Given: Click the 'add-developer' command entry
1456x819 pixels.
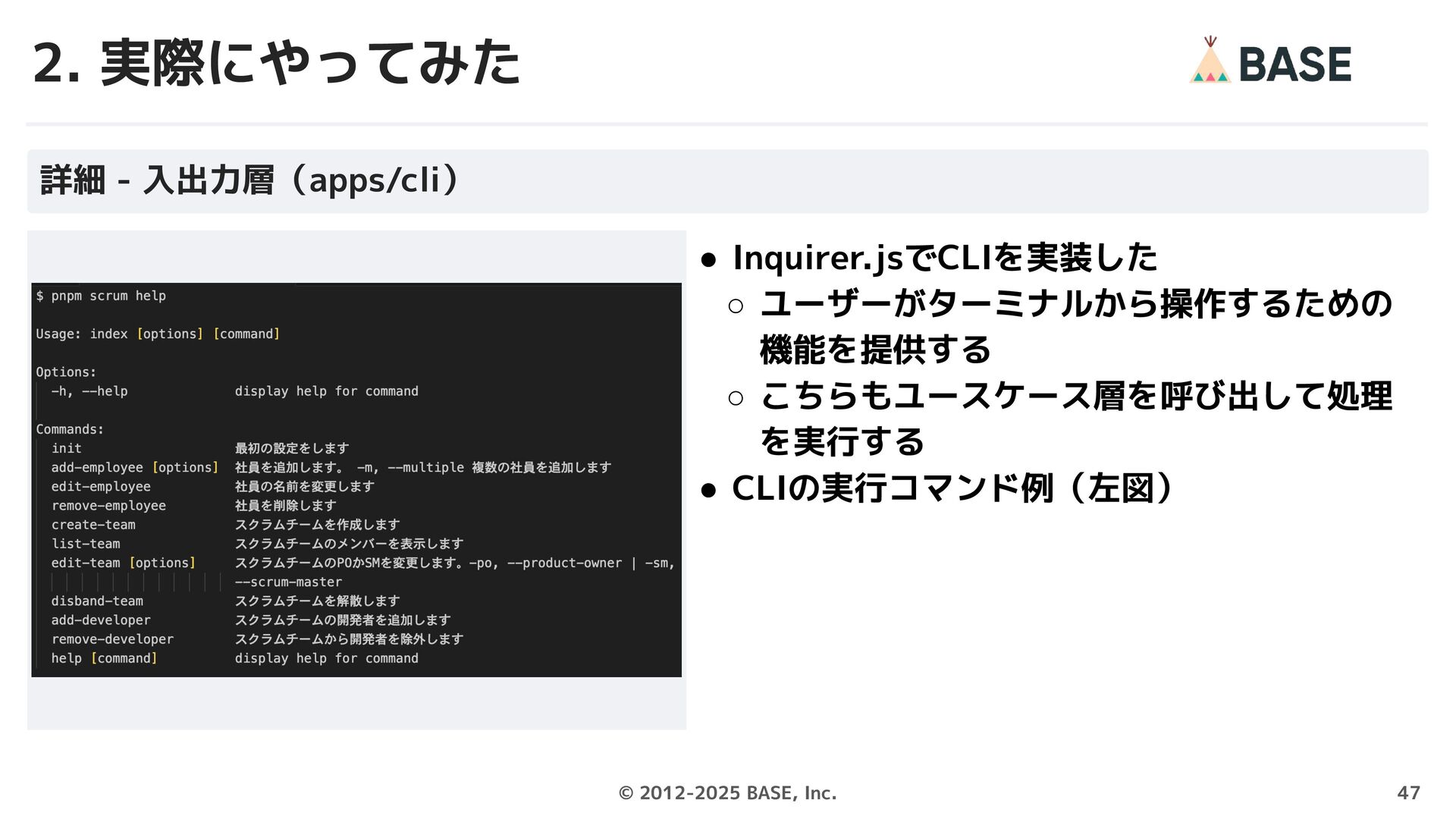Looking at the screenshot, I should click(101, 620).
